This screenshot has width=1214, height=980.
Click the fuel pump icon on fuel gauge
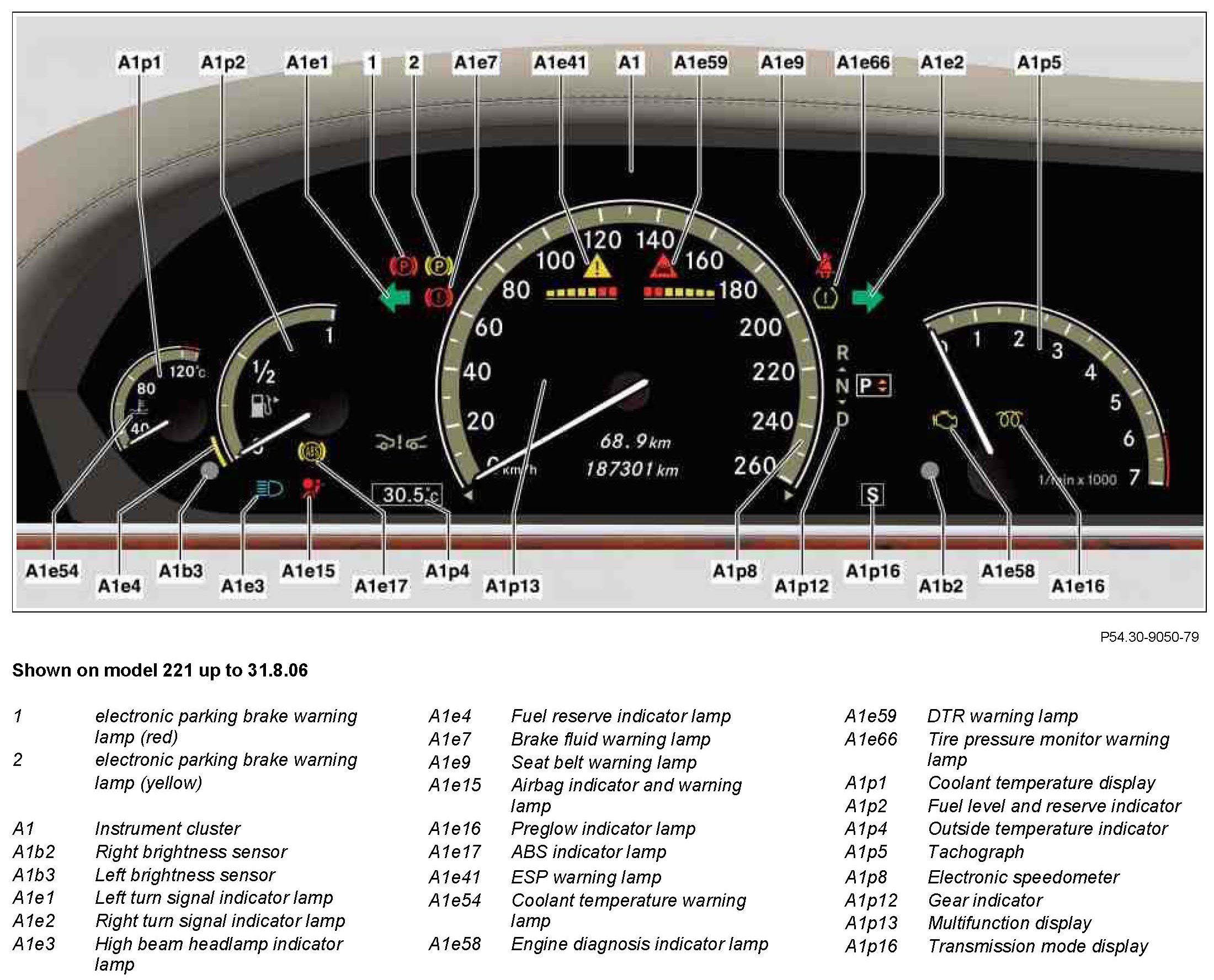click(x=264, y=406)
